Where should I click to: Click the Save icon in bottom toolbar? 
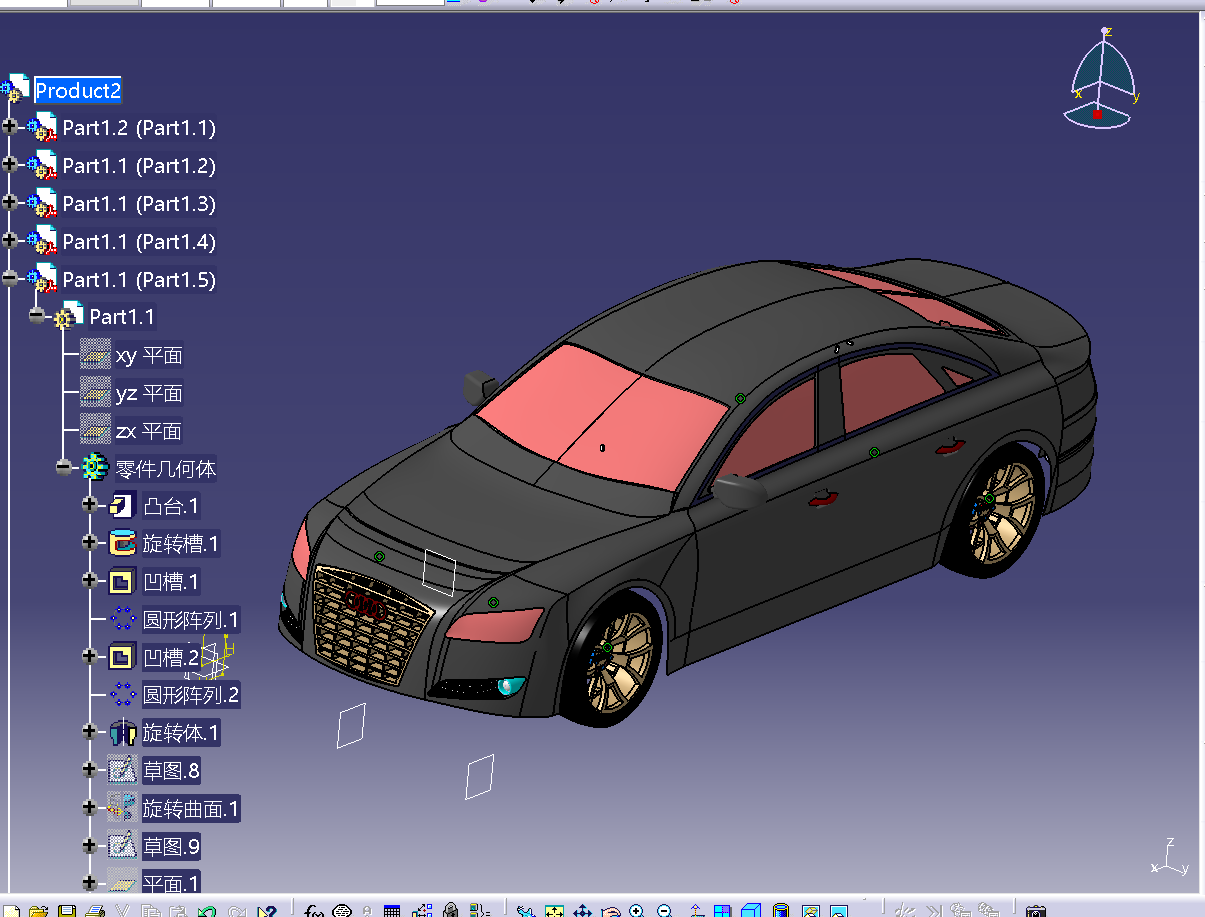click(67, 911)
